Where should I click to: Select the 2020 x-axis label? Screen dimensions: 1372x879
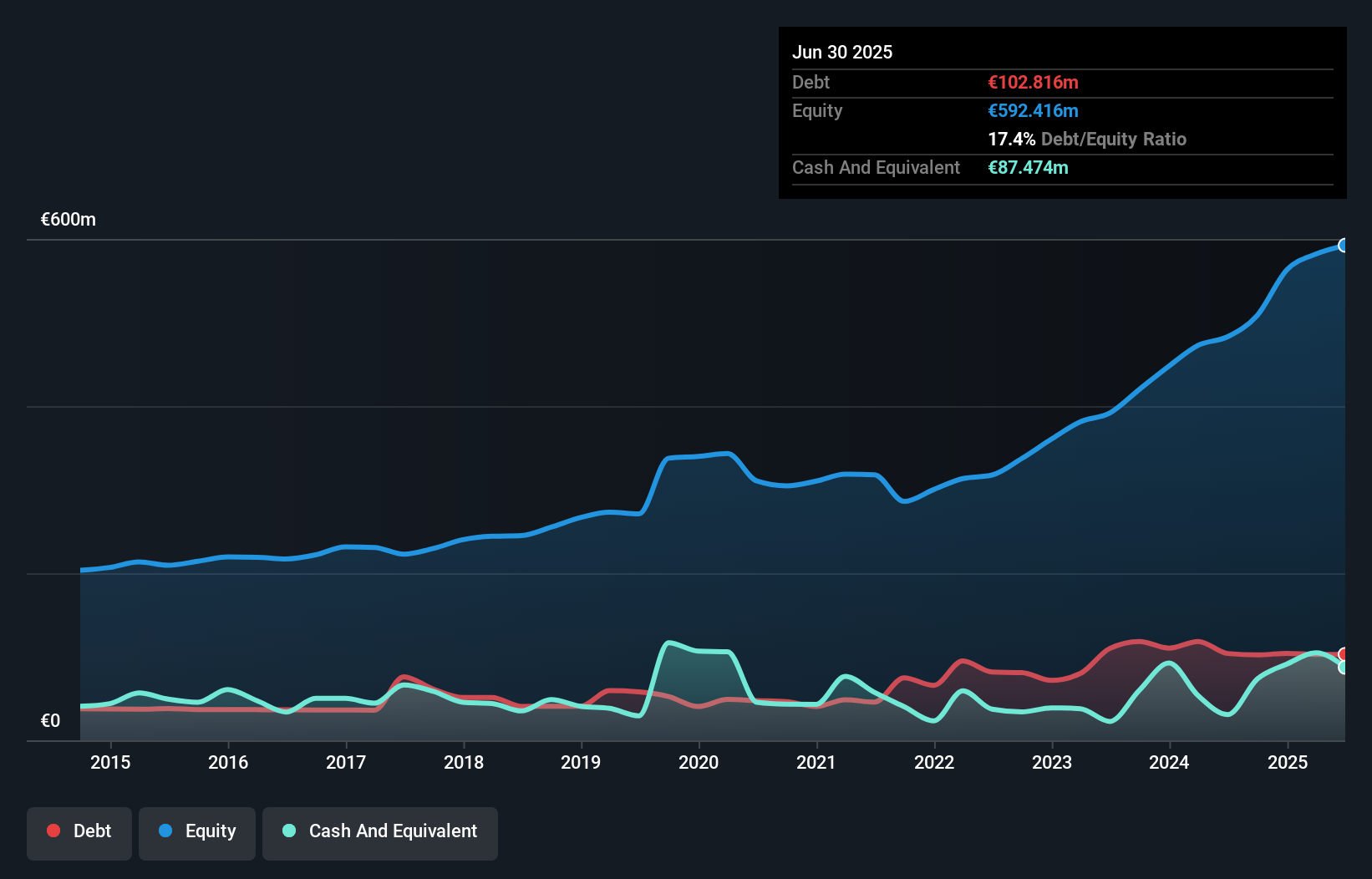click(x=699, y=762)
